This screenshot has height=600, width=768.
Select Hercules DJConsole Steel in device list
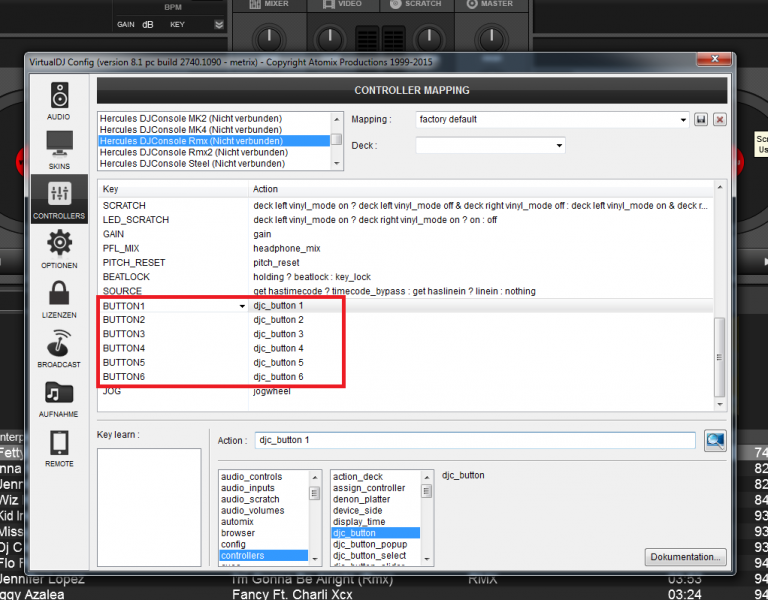pyautogui.click(x=191, y=164)
